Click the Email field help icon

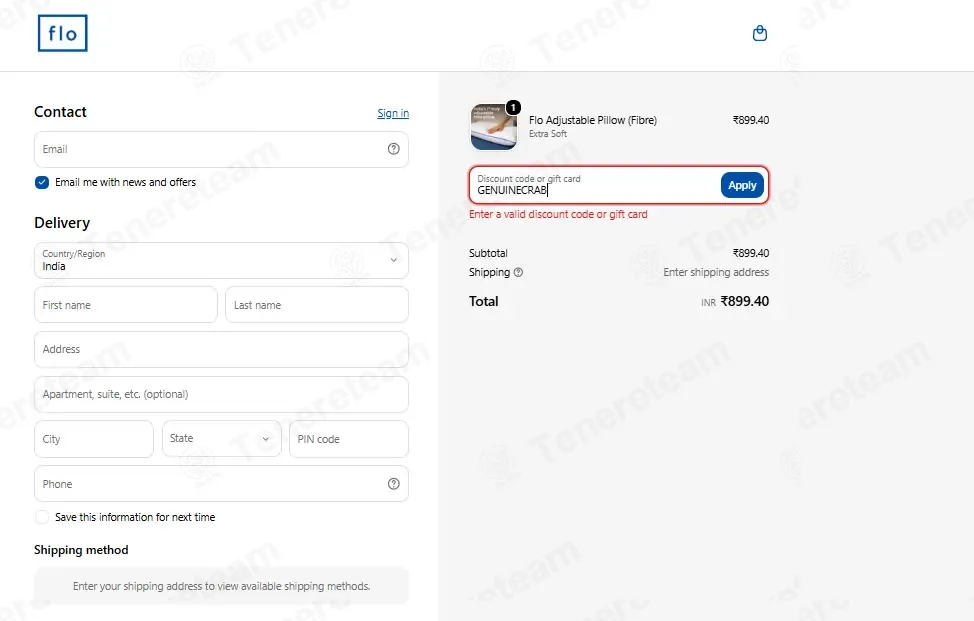point(393,149)
